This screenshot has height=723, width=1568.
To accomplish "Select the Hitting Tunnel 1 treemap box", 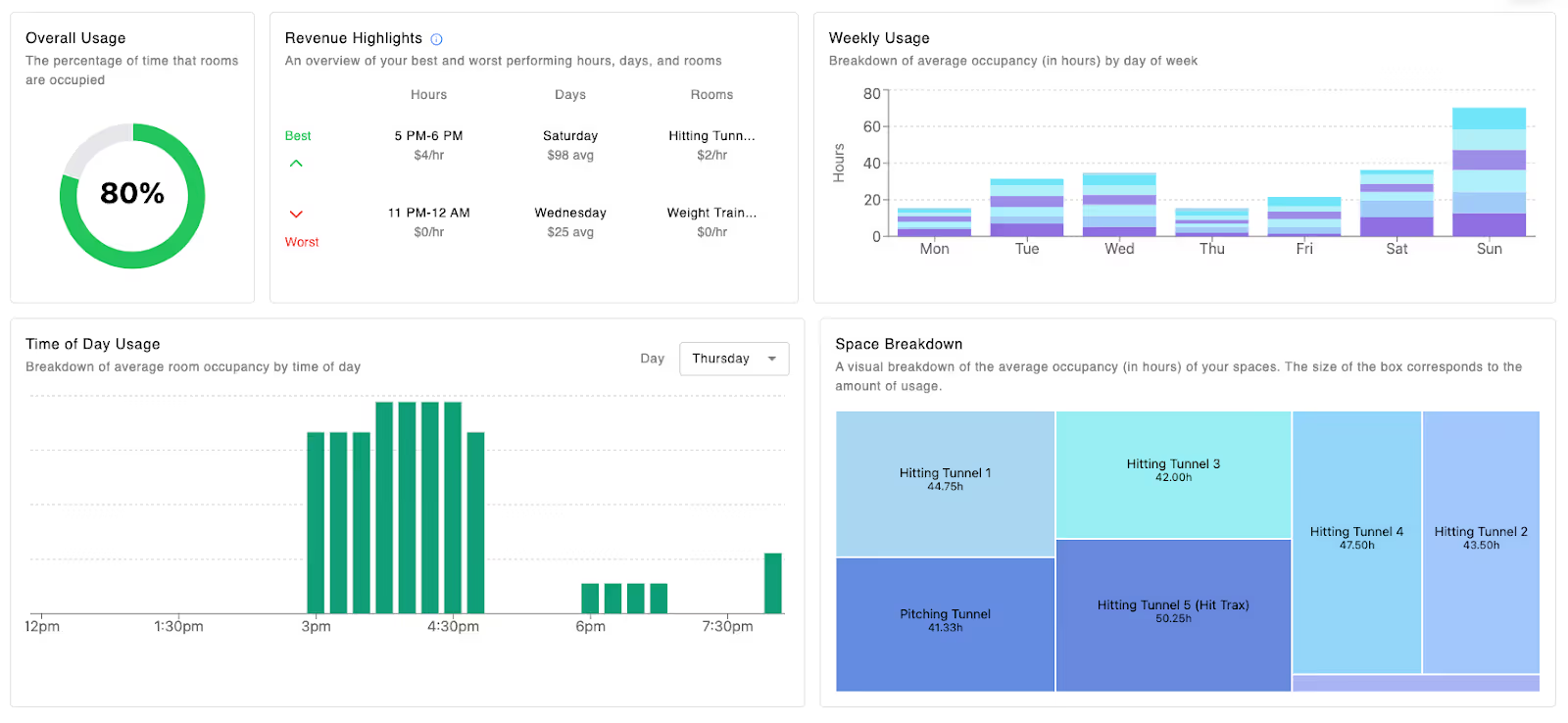I will [x=945, y=484].
